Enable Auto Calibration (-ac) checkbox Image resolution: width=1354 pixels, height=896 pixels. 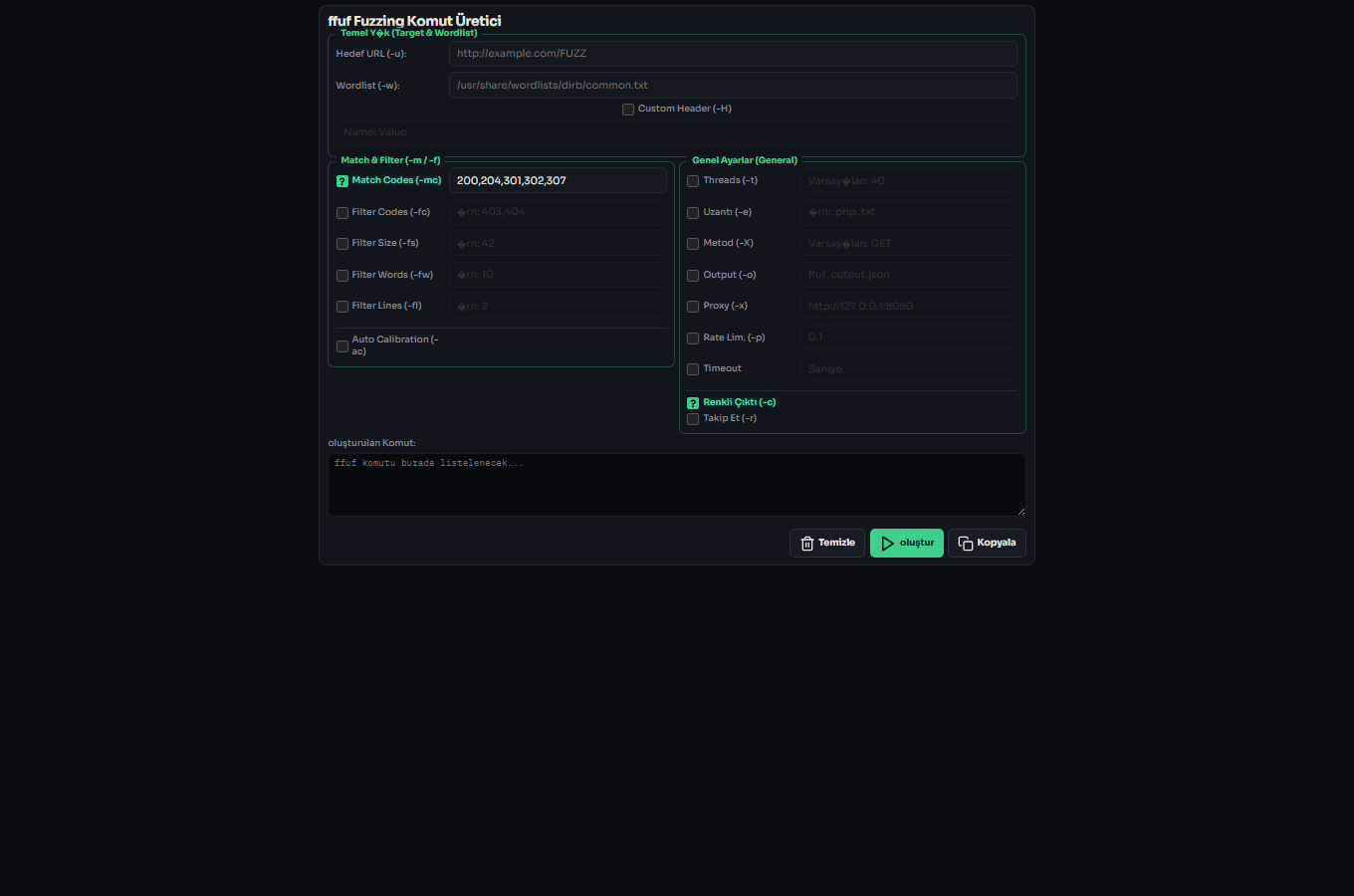pos(342,346)
